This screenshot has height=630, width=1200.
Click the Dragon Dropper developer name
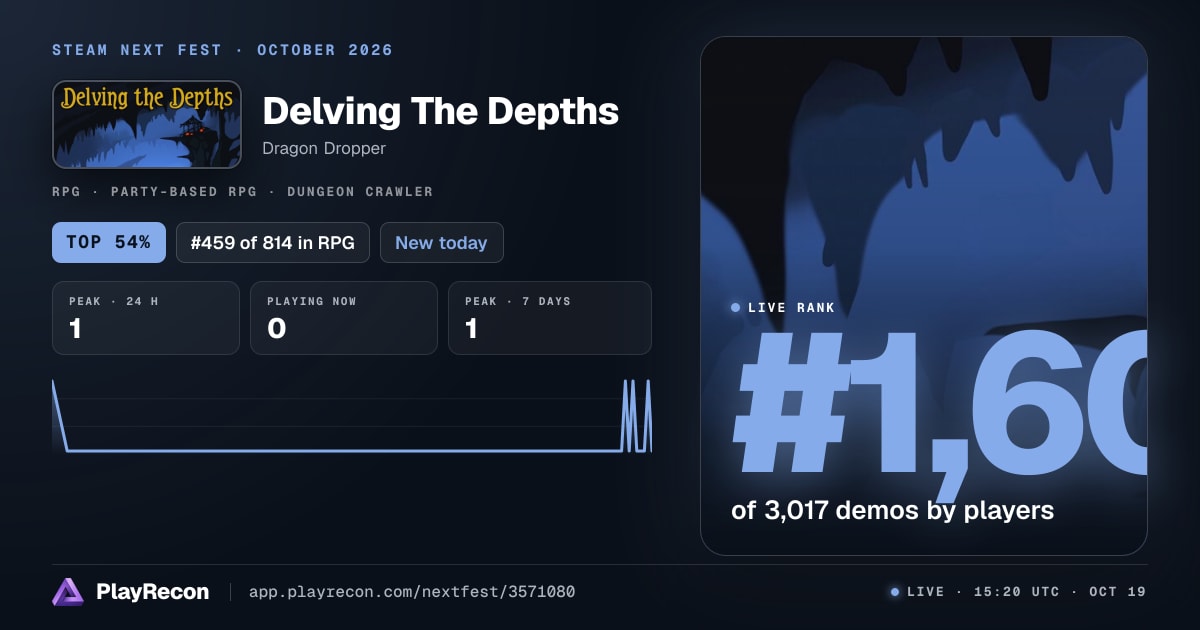[324, 148]
